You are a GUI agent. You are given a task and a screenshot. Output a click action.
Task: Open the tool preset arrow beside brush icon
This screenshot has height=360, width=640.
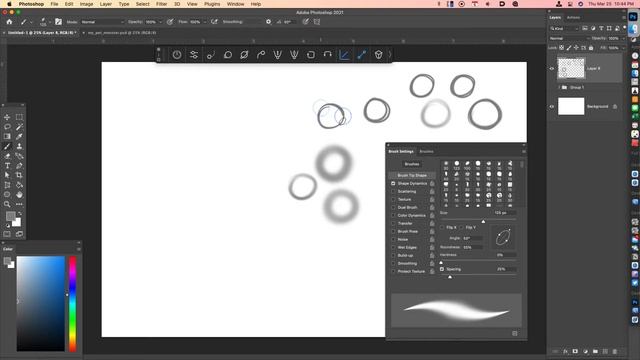point(31,22)
